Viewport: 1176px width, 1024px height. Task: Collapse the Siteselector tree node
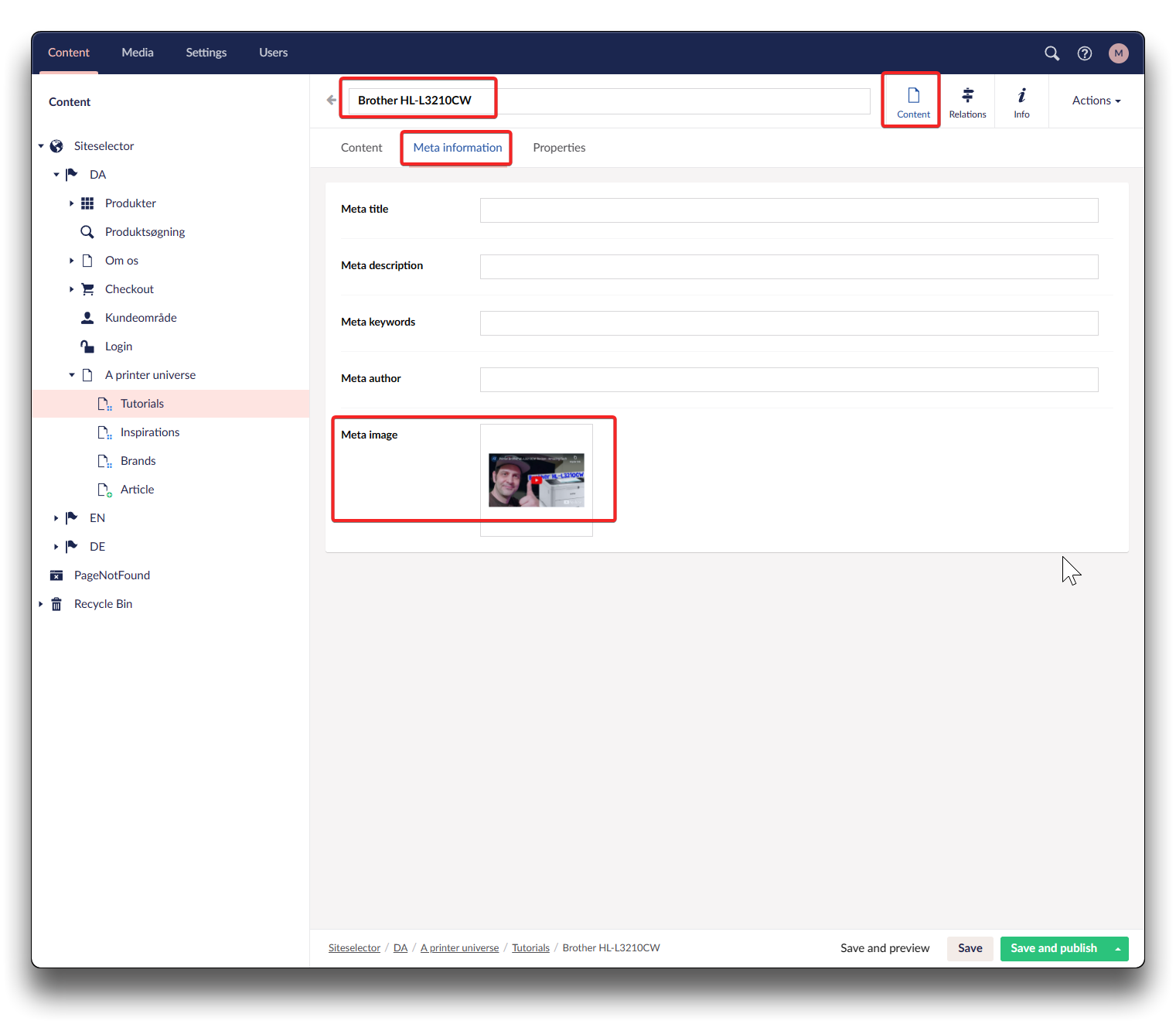(41, 146)
